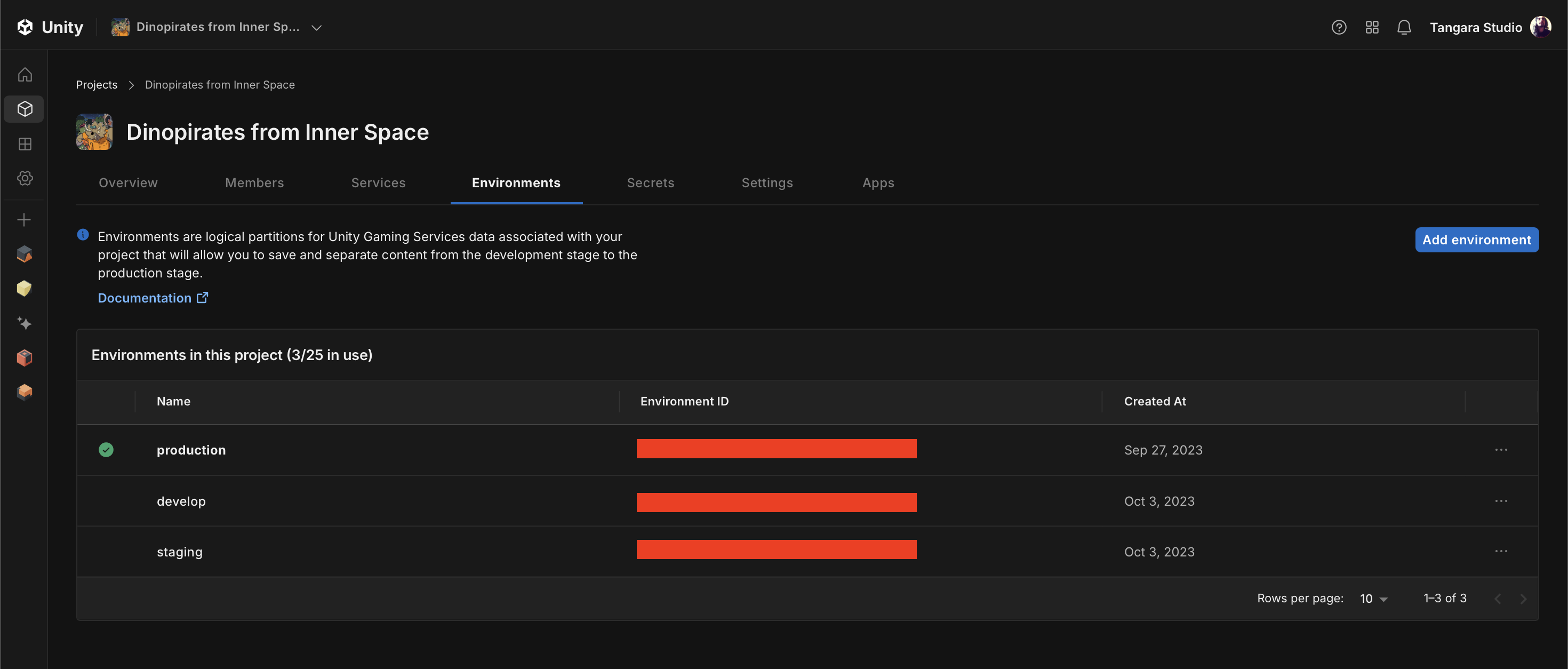1568x669 pixels.
Task: Go to the next page of environments
Action: [1523, 599]
